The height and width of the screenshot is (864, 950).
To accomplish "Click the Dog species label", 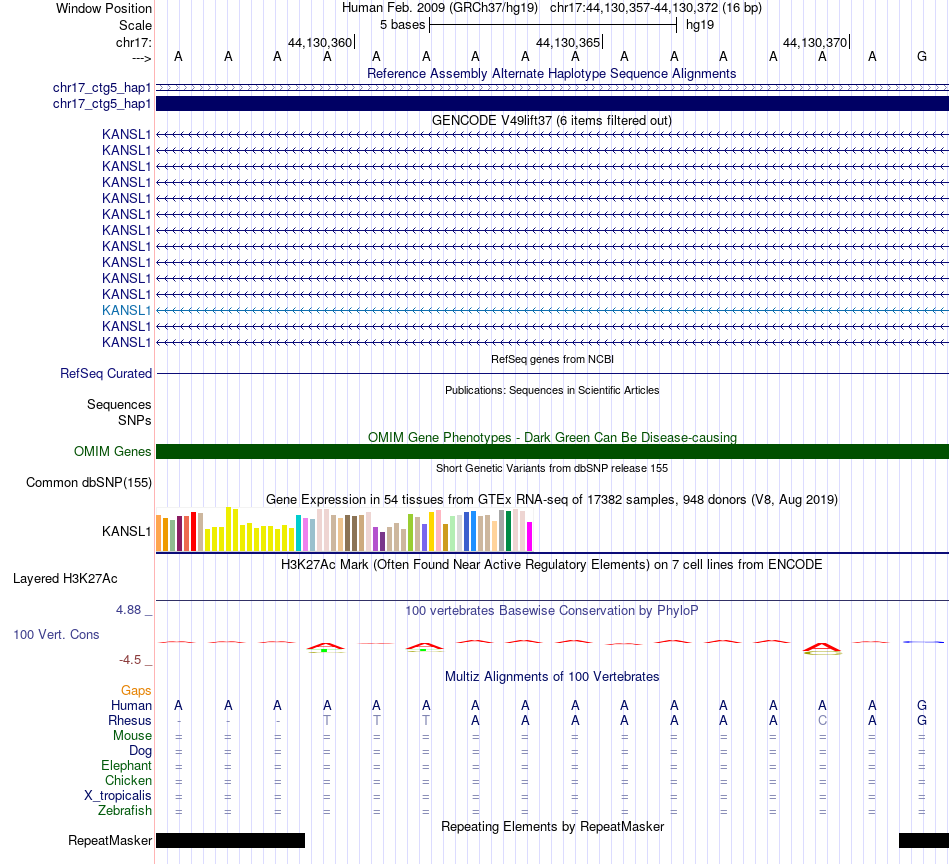I will [140, 751].
